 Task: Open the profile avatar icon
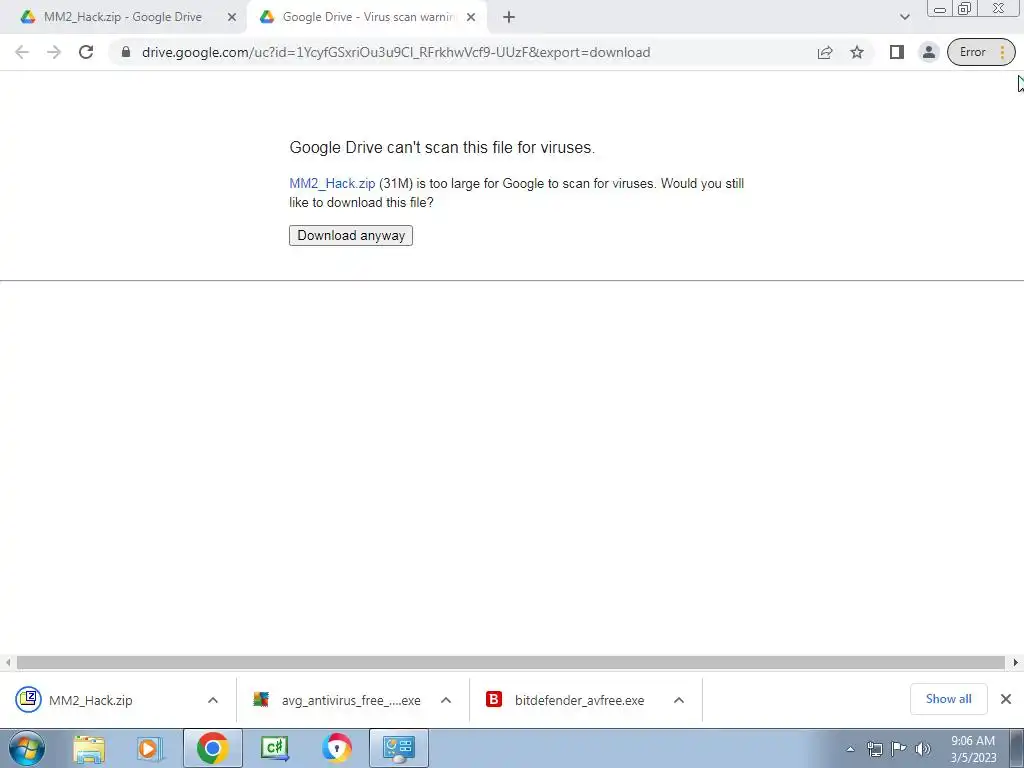[x=929, y=52]
